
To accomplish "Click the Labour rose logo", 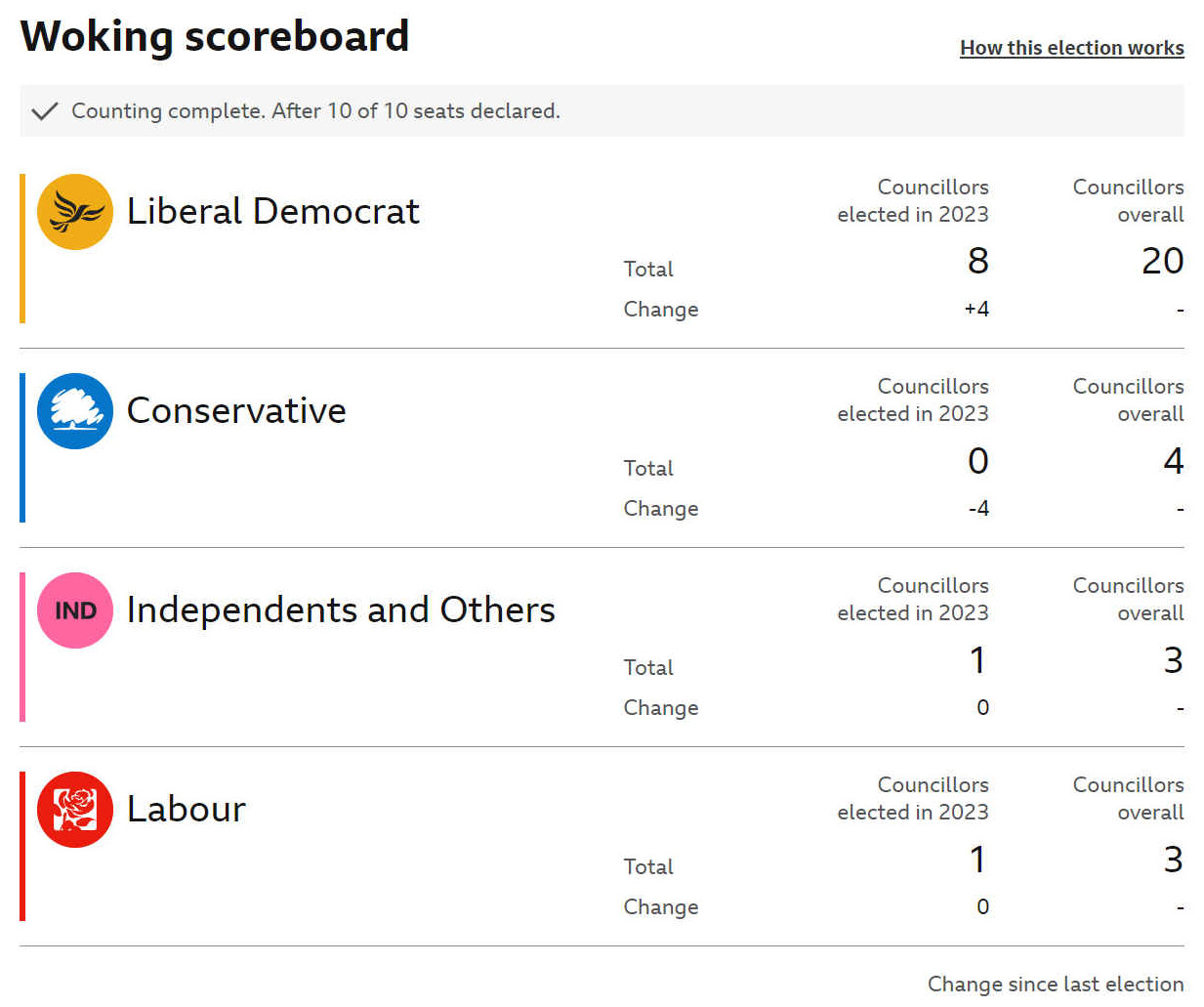I will coord(75,810).
